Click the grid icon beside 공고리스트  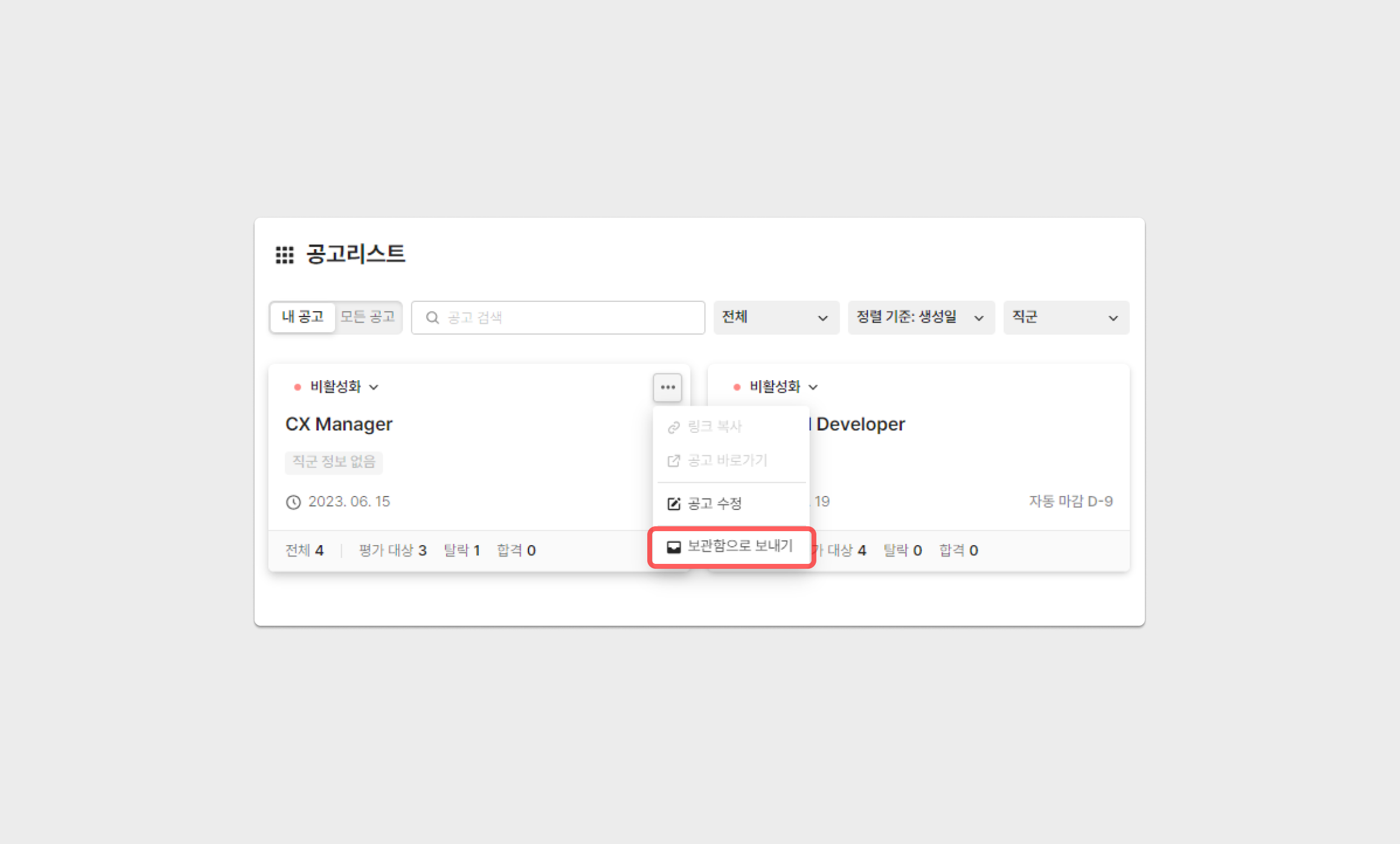coord(284,255)
